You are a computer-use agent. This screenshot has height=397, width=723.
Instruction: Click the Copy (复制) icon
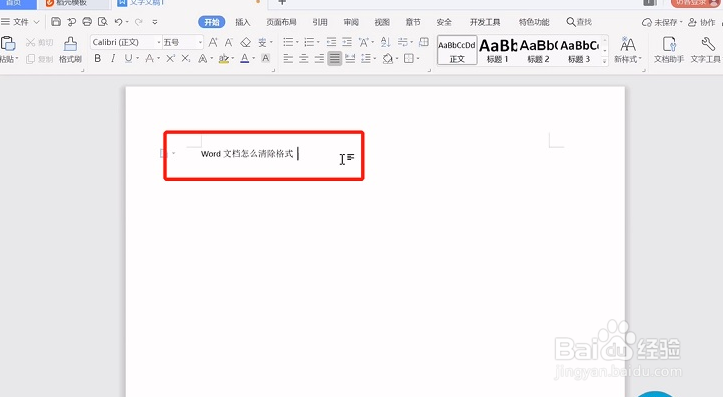tap(30, 59)
